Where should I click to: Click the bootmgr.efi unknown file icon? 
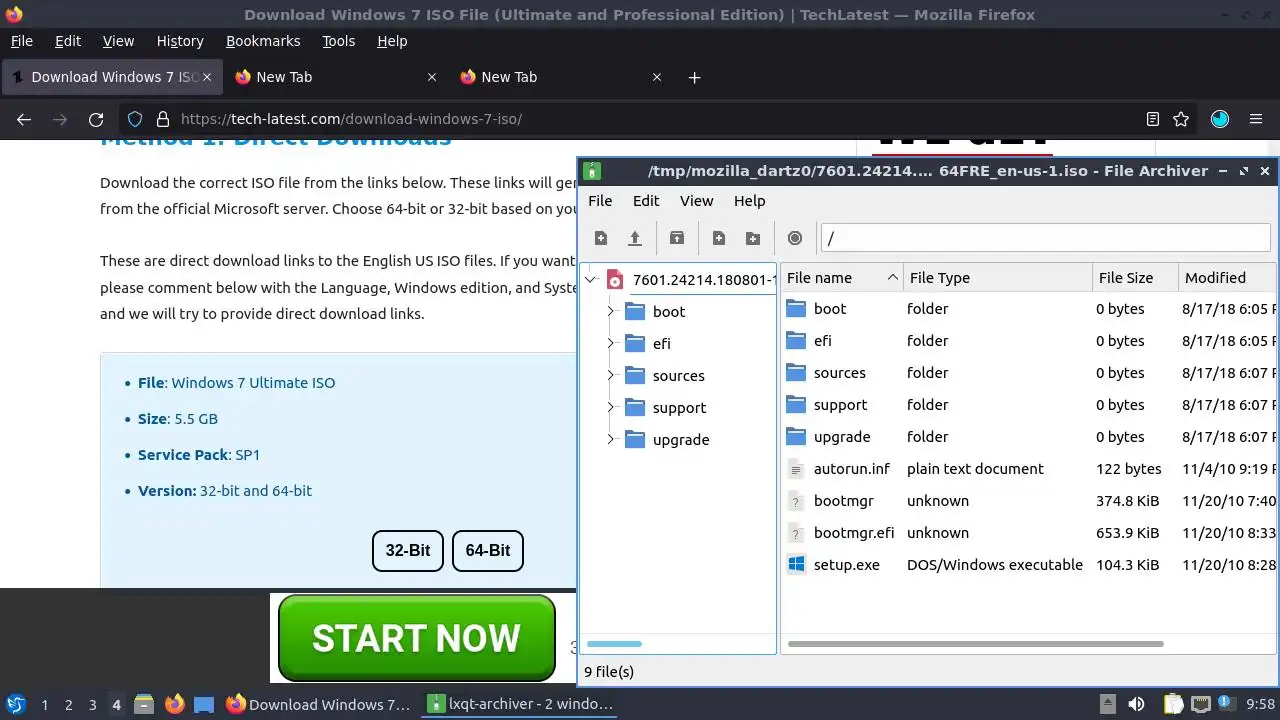pos(796,533)
